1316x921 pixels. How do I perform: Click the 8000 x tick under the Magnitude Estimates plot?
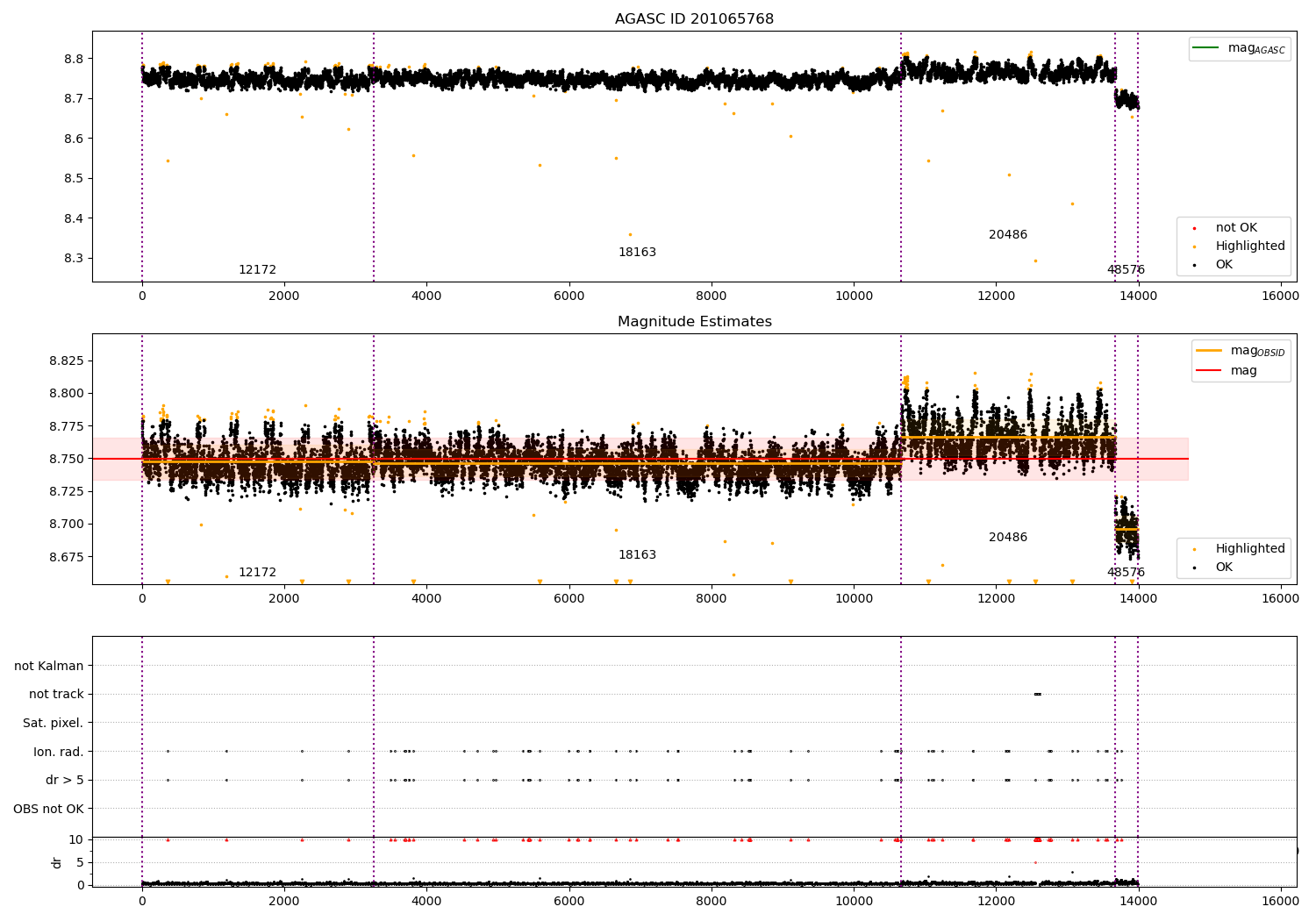coord(712,598)
